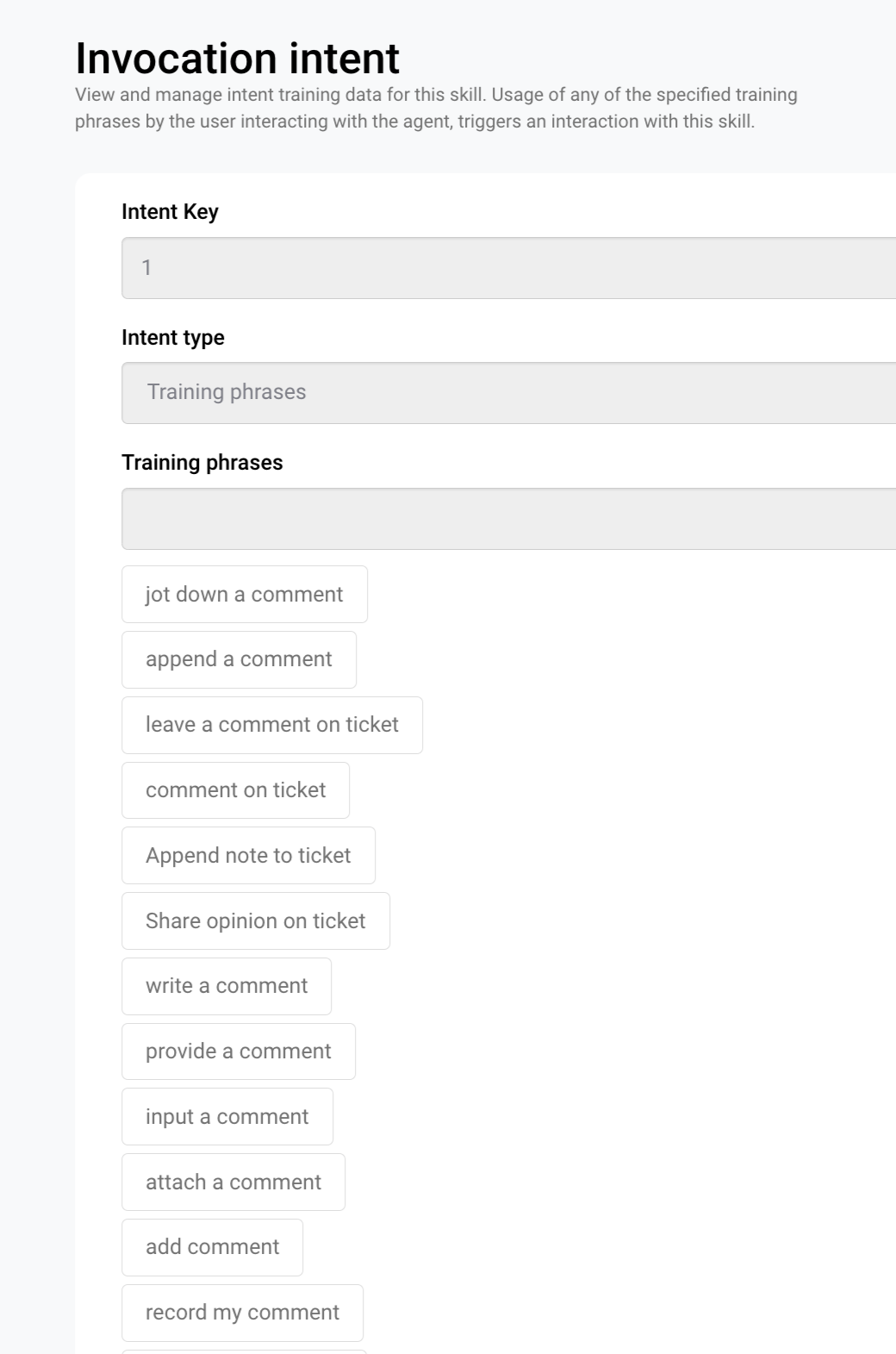Select "Share opinion on ticket" phrase chip
This screenshot has height=1354, width=896.
pyautogui.click(x=256, y=921)
